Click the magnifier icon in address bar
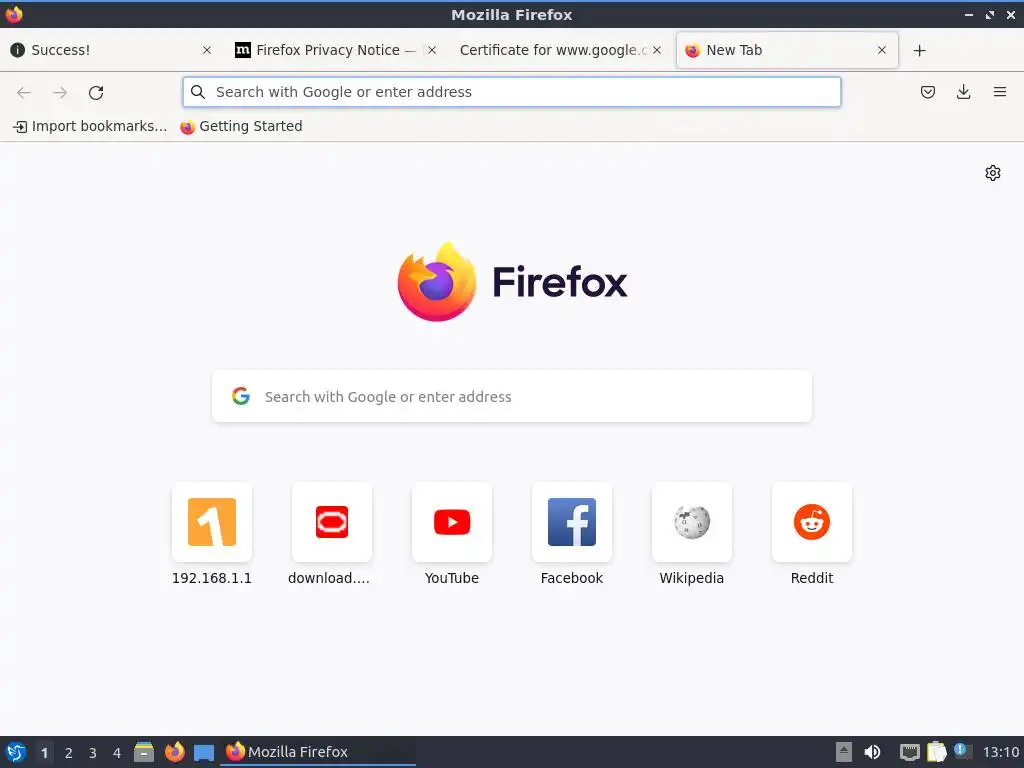This screenshot has width=1024, height=768. click(x=198, y=92)
